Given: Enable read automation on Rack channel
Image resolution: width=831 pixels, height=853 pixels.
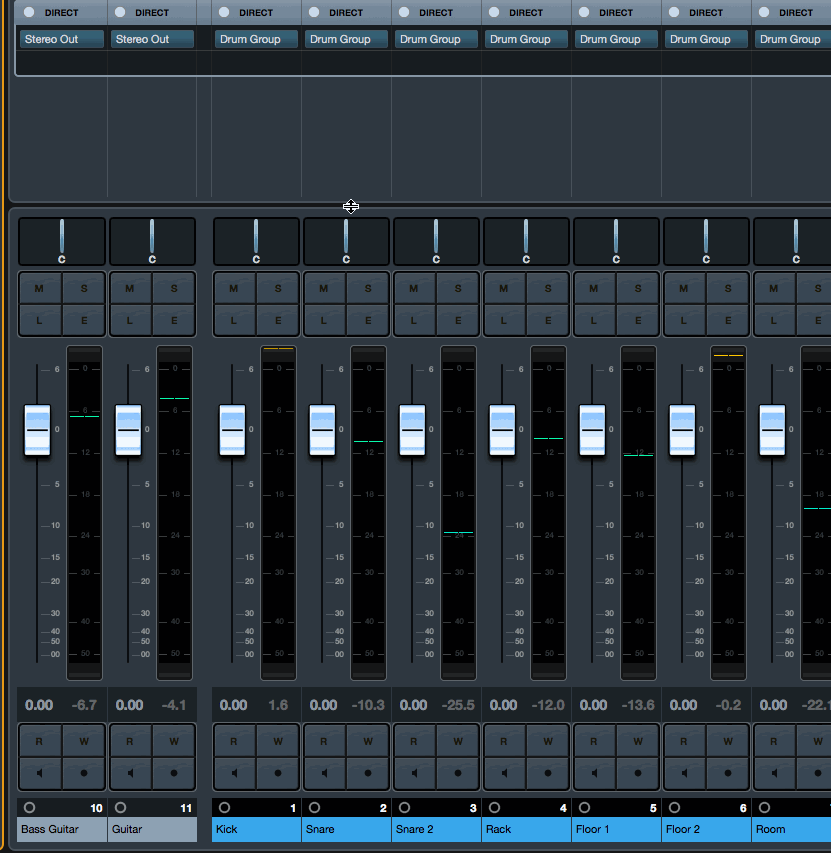Looking at the screenshot, I should point(504,741).
